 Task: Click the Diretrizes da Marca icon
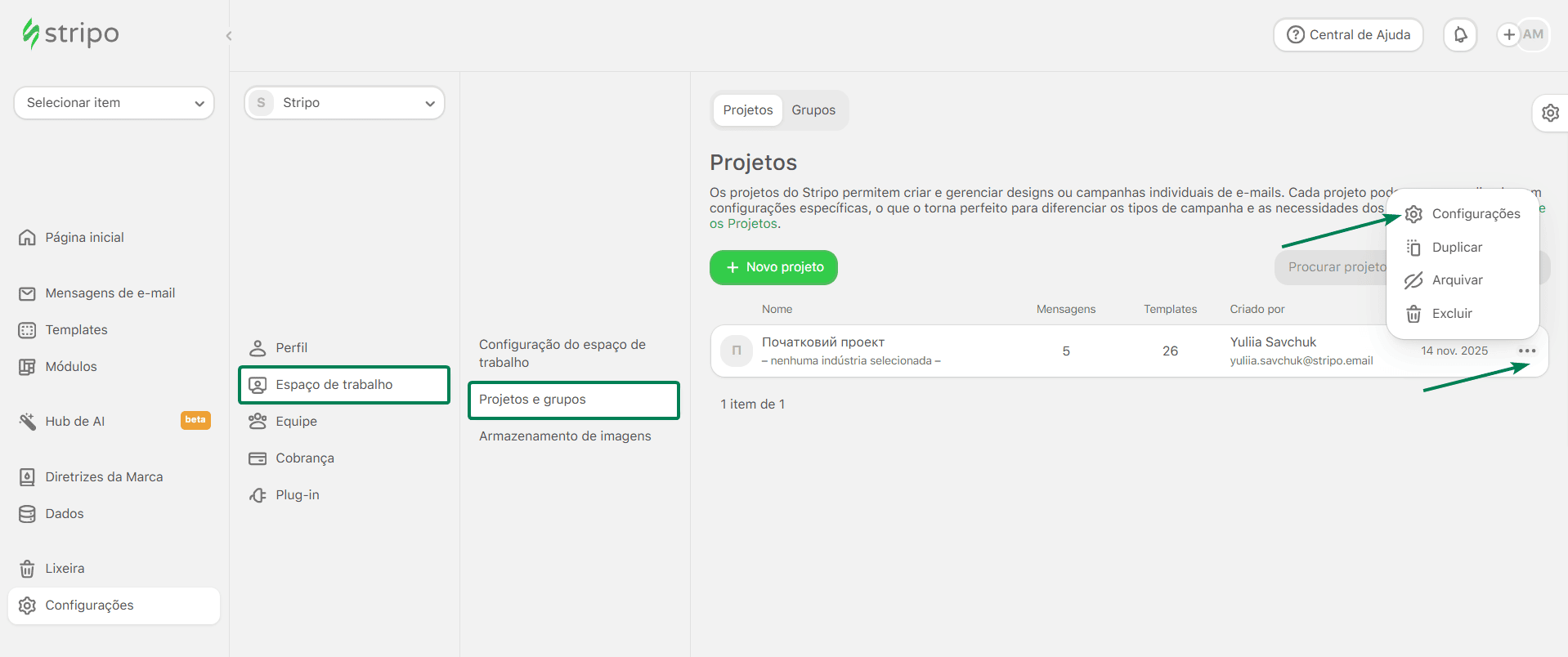click(x=27, y=477)
